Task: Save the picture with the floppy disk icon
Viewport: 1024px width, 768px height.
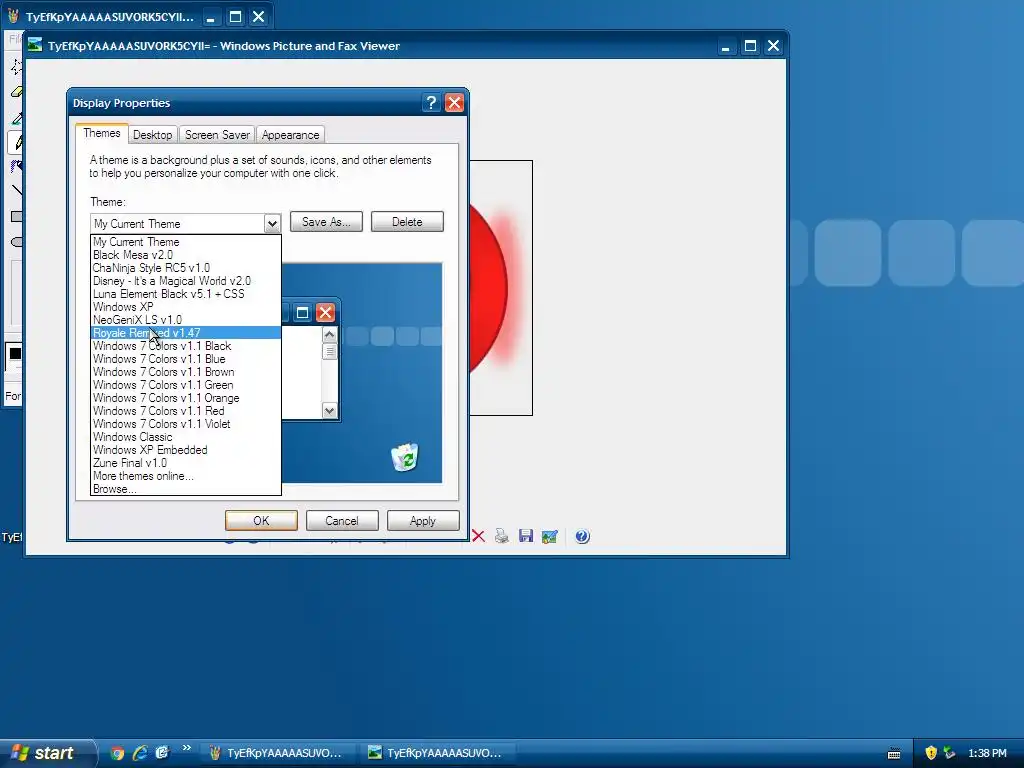Action: click(526, 536)
